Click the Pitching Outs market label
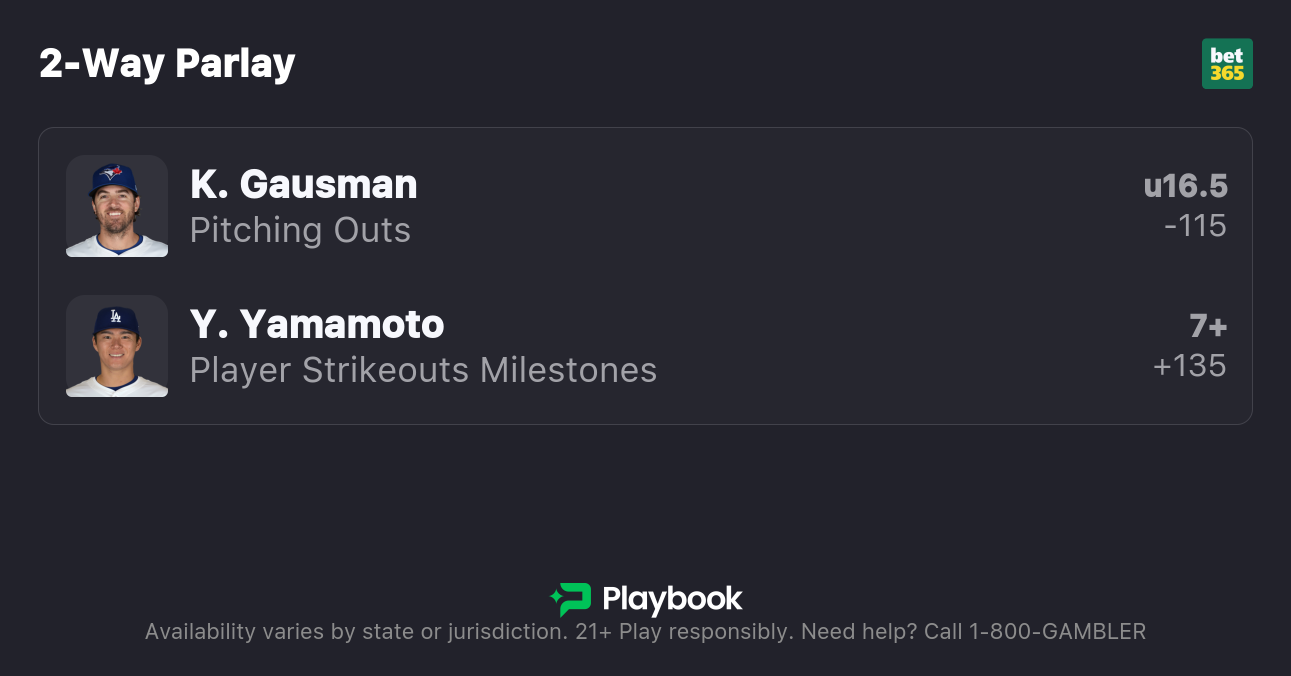 300,230
